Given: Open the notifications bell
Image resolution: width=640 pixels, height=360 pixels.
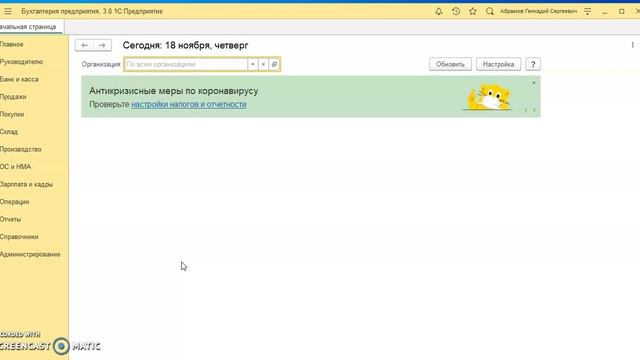Looking at the screenshot, I should click(x=439, y=11).
